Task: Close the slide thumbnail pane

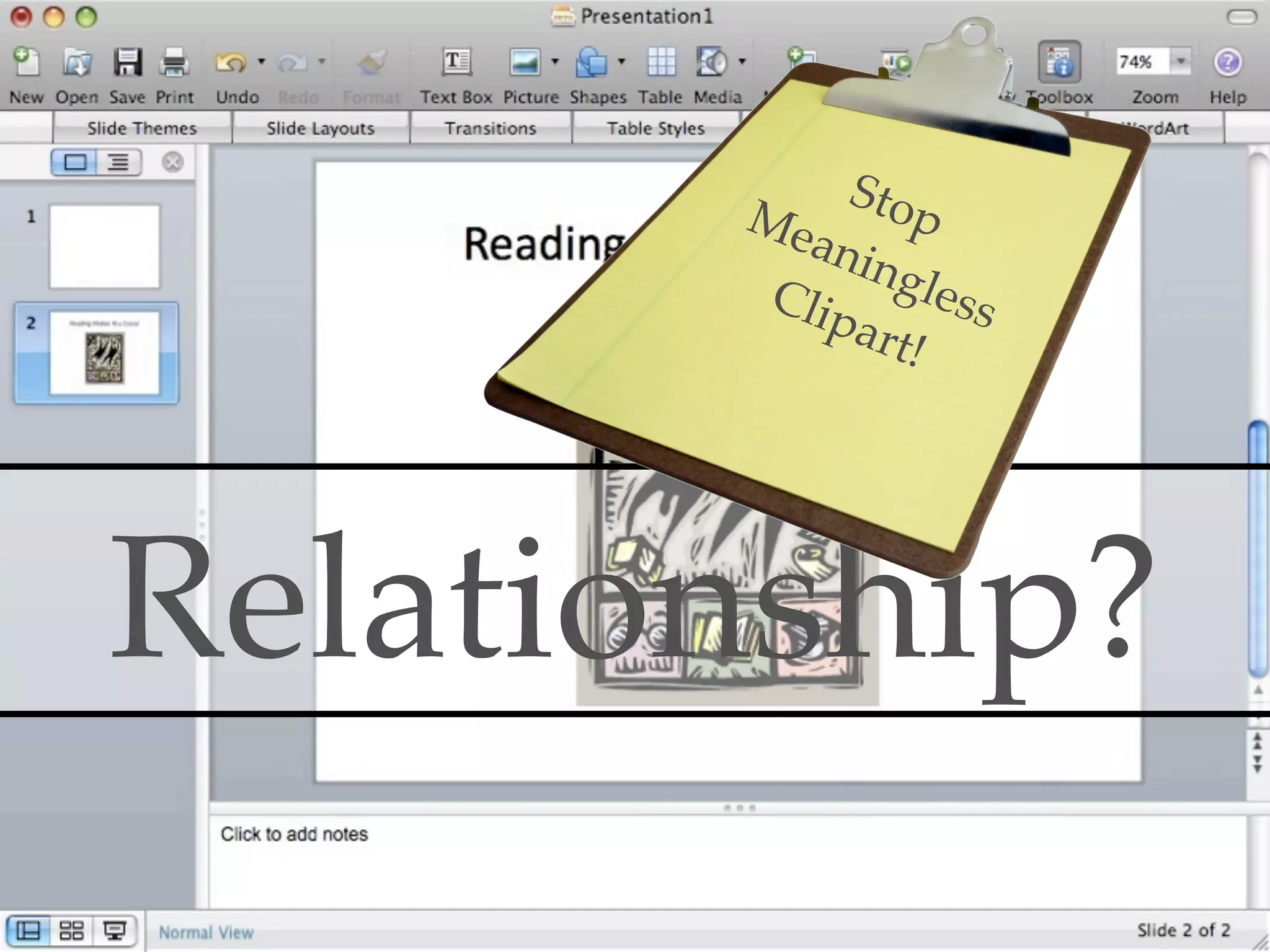Action: click(x=172, y=162)
